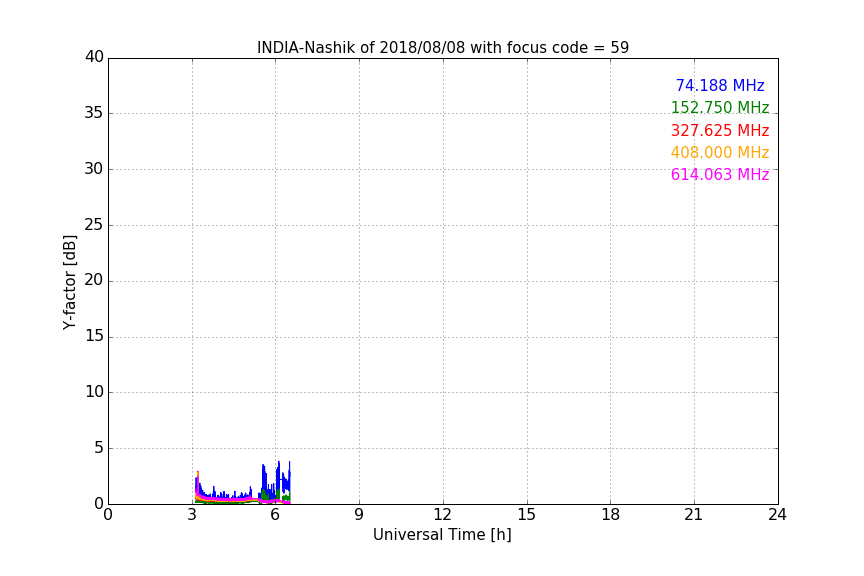Click y-axis tick label 40
Viewport: 864px width, 576px height.
point(94,57)
